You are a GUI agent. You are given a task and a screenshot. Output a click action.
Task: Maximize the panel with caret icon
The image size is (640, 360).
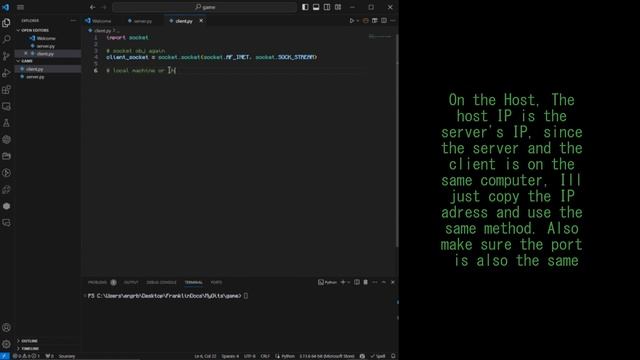click(x=384, y=282)
